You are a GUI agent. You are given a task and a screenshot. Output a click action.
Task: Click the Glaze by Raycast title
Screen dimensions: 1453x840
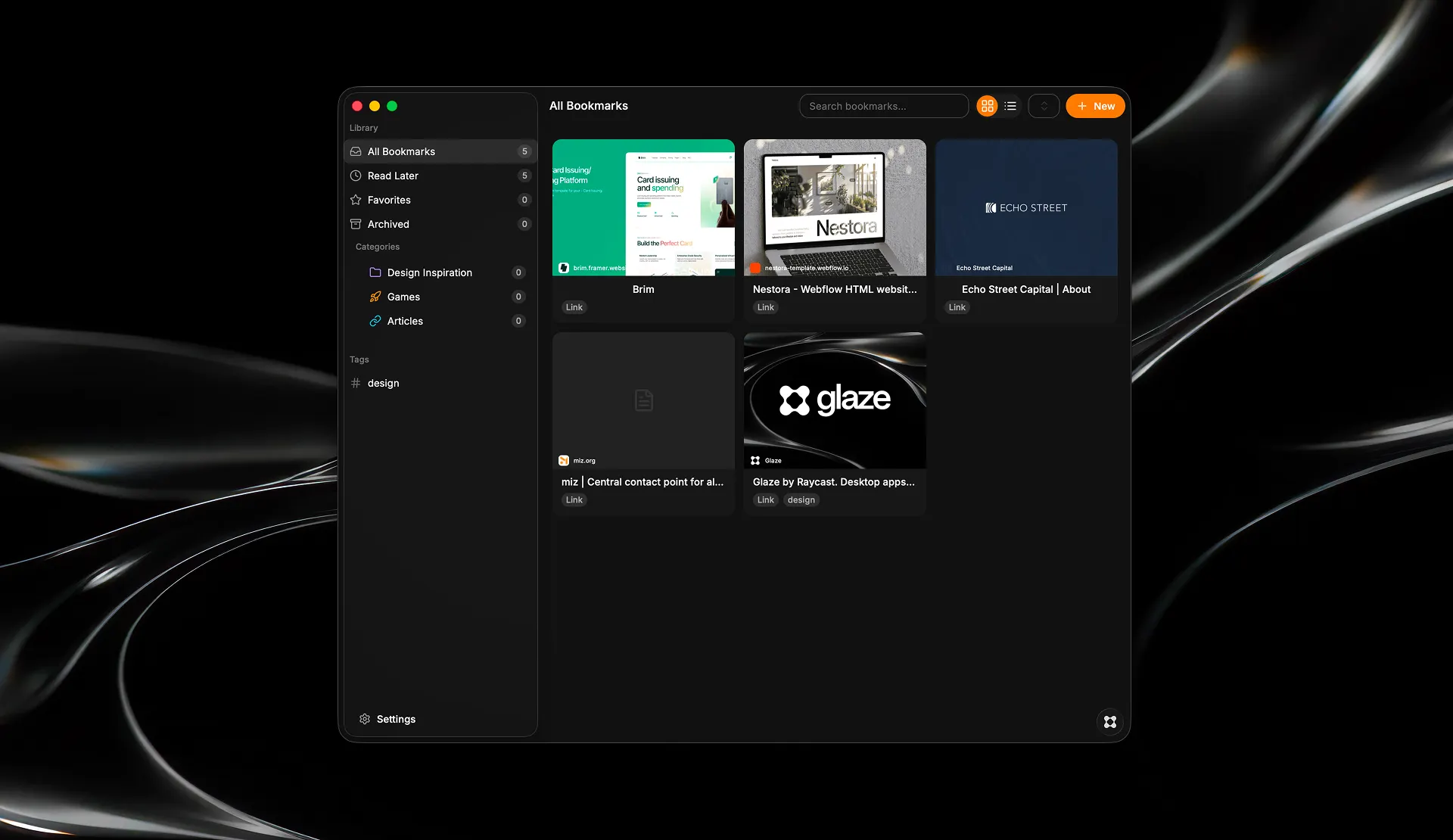834,482
